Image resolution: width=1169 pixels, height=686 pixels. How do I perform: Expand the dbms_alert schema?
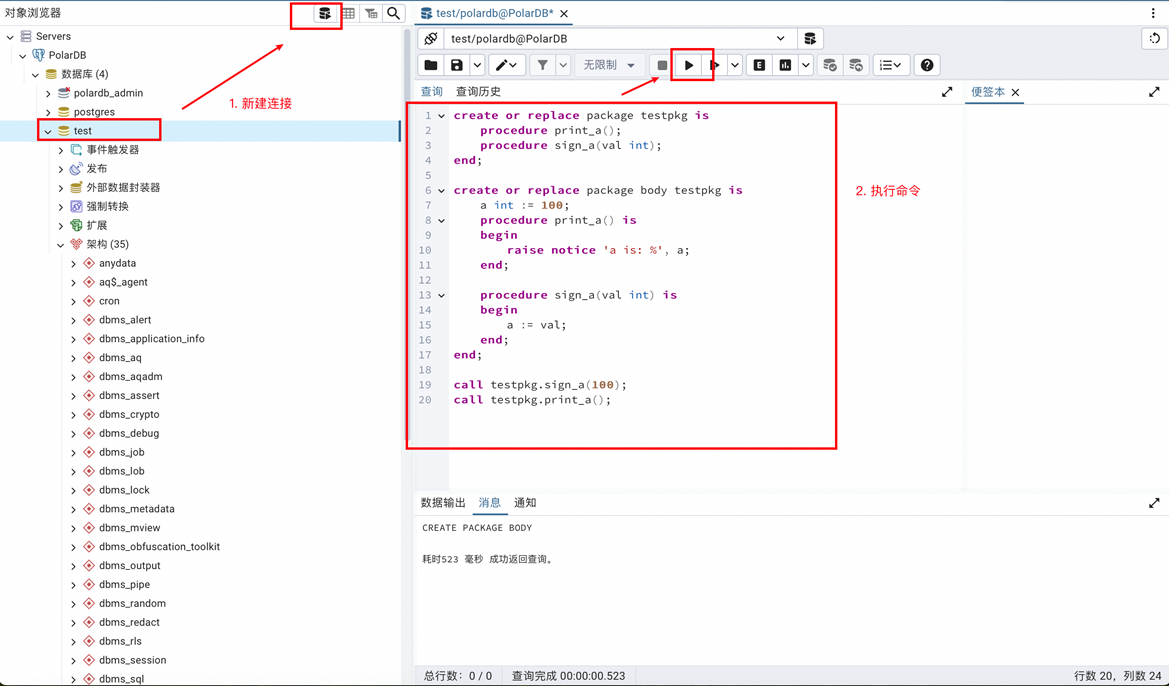click(x=73, y=320)
